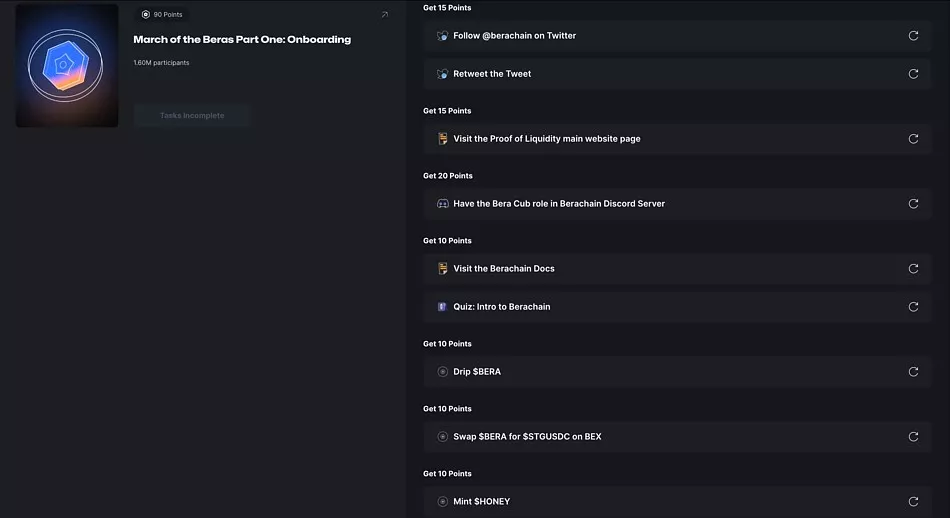950x518 pixels.
Task: Start the Quiz: Intro to Berachain
Action: click(502, 307)
